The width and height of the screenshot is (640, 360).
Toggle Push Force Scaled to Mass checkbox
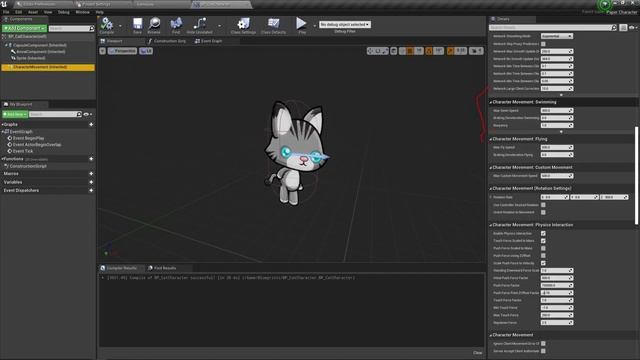(543, 248)
